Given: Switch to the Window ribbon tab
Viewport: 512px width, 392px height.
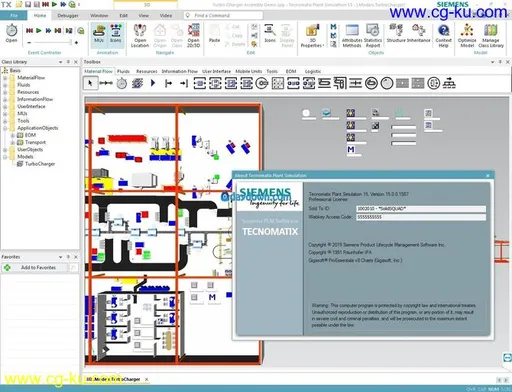Looking at the screenshot, I should [x=99, y=15].
